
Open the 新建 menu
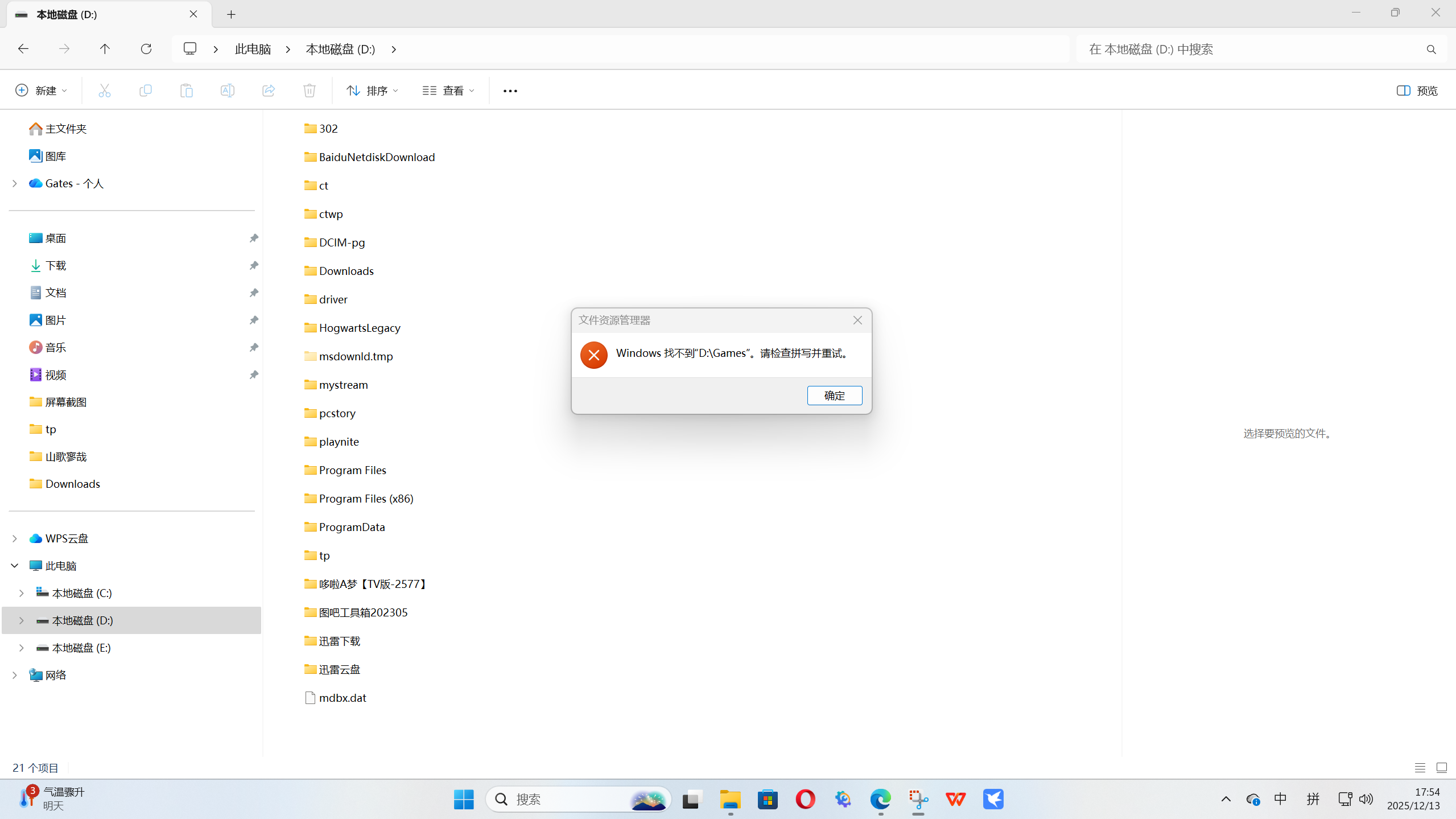coord(40,90)
